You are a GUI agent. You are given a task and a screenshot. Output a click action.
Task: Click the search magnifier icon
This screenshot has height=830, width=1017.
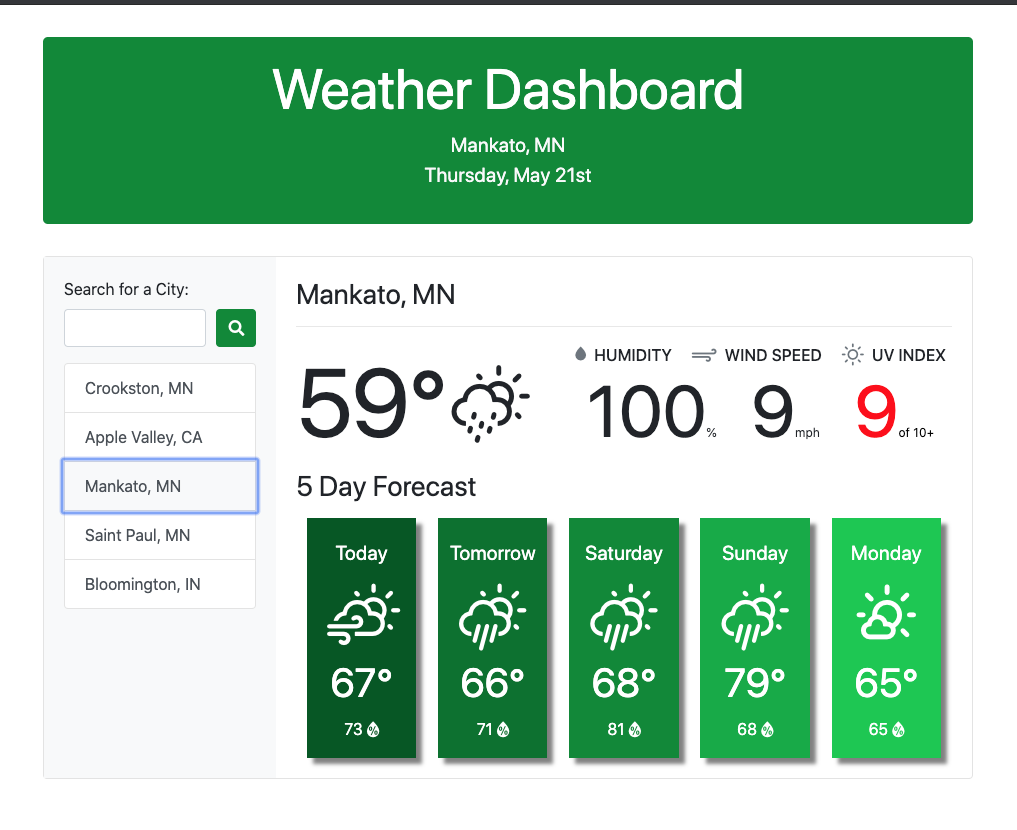[236, 327]
